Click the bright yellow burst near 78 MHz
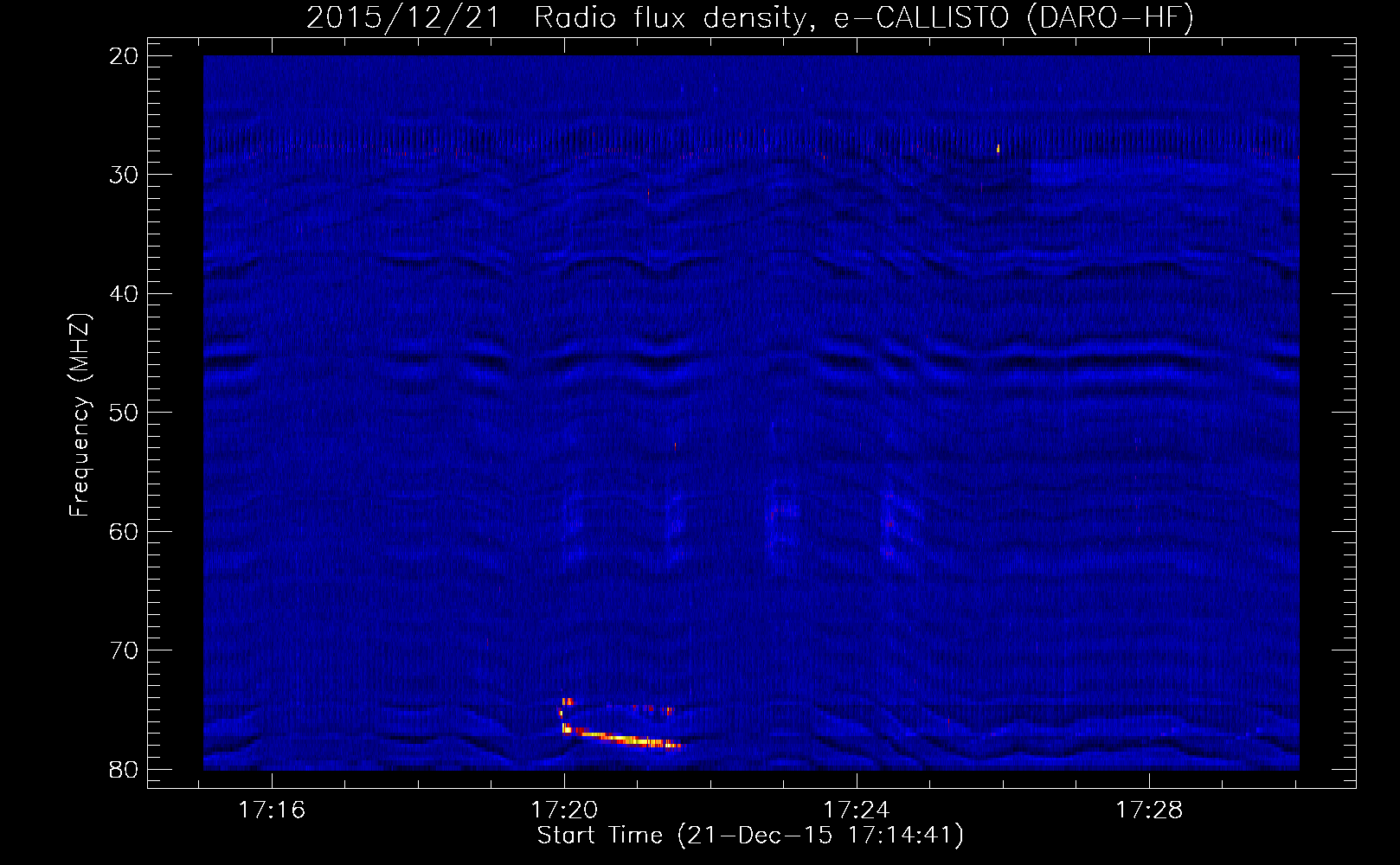Viewport: 1400px width, 865px height. click(621, 737)
